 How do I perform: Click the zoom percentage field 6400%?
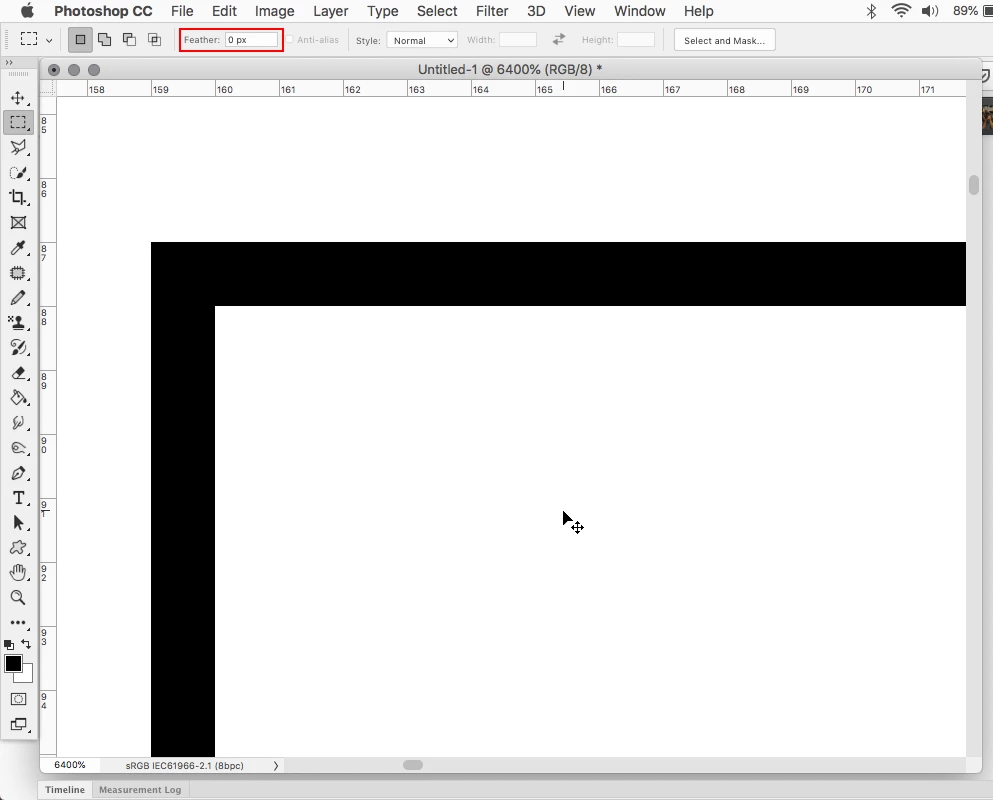click(70, 765)
